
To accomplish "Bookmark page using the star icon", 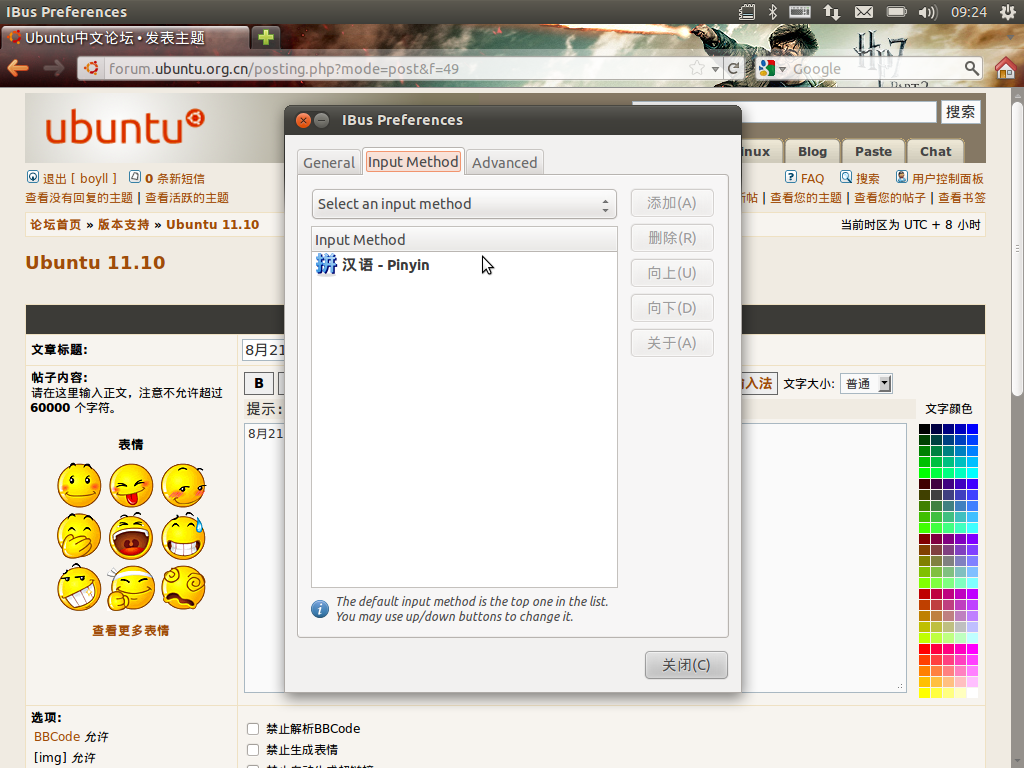I will tap(697, 68).
